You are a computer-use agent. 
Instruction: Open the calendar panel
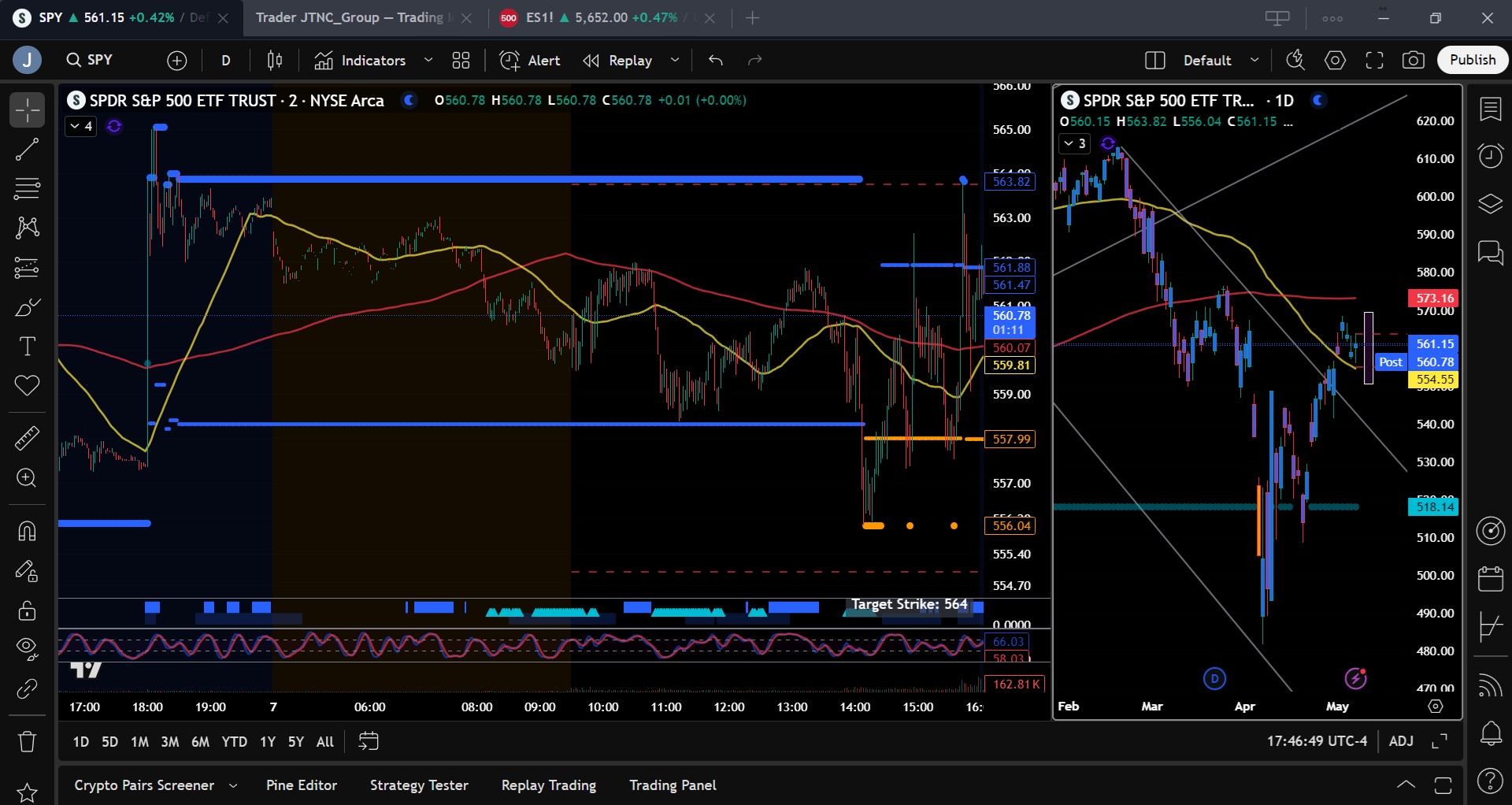point(1490,579)
